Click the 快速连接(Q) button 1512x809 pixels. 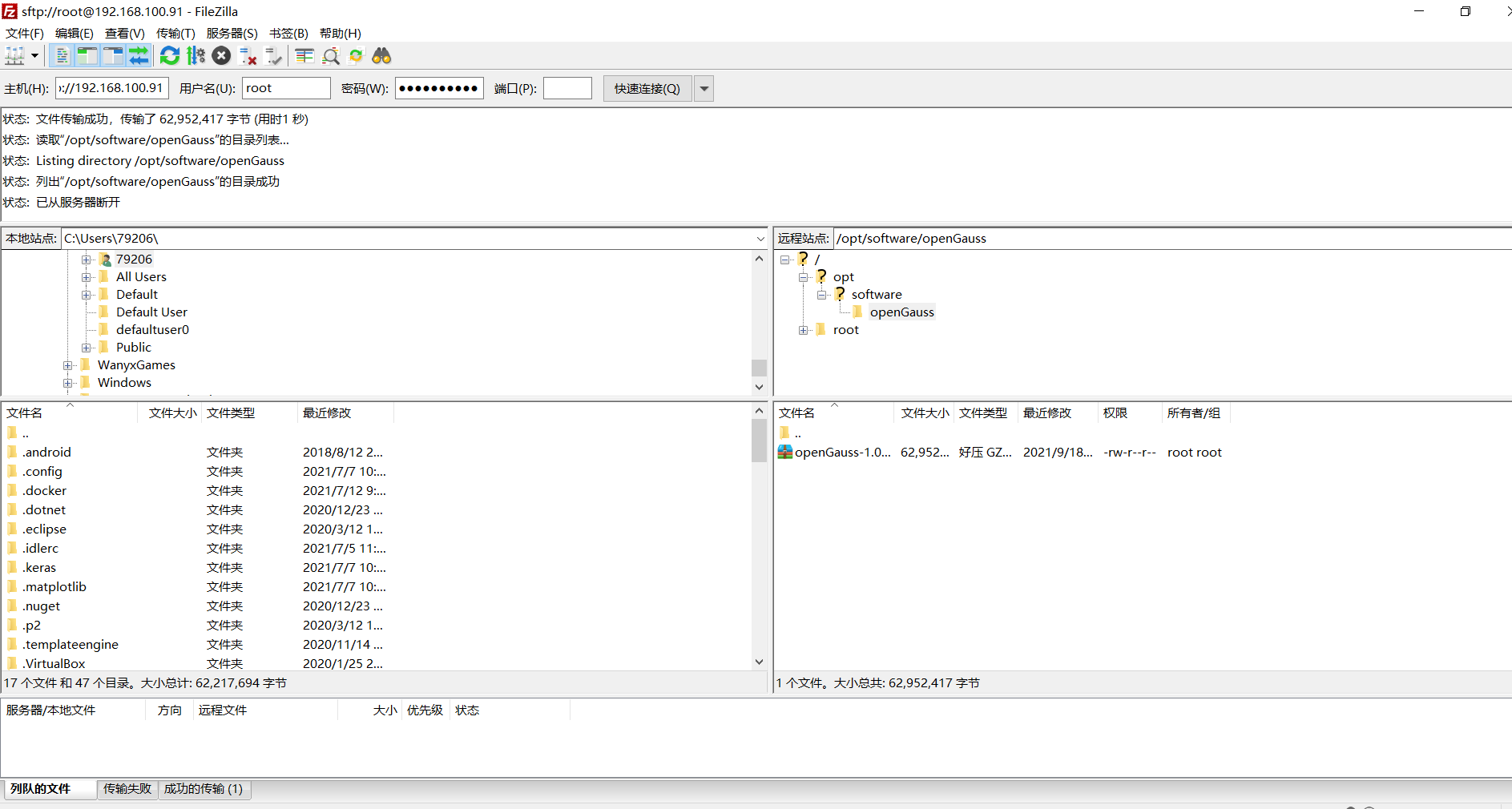point(647,89)
